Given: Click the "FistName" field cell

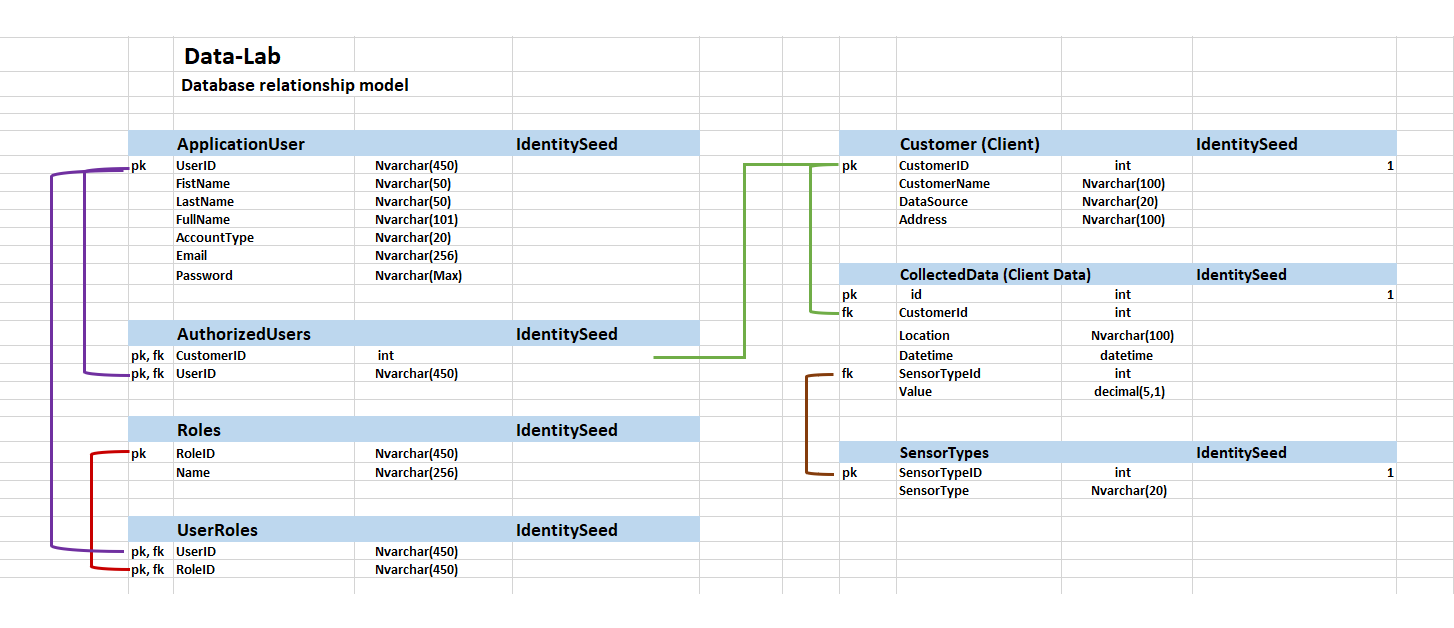Looking at the screenshot, I should tap(203, 184).
